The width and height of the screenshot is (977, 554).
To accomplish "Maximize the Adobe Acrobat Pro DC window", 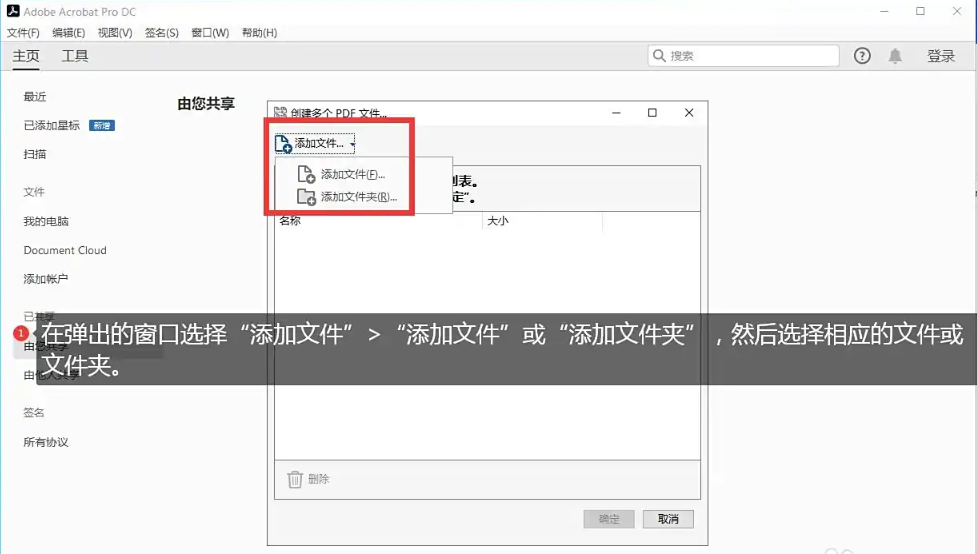I will (x=920, y=11).
